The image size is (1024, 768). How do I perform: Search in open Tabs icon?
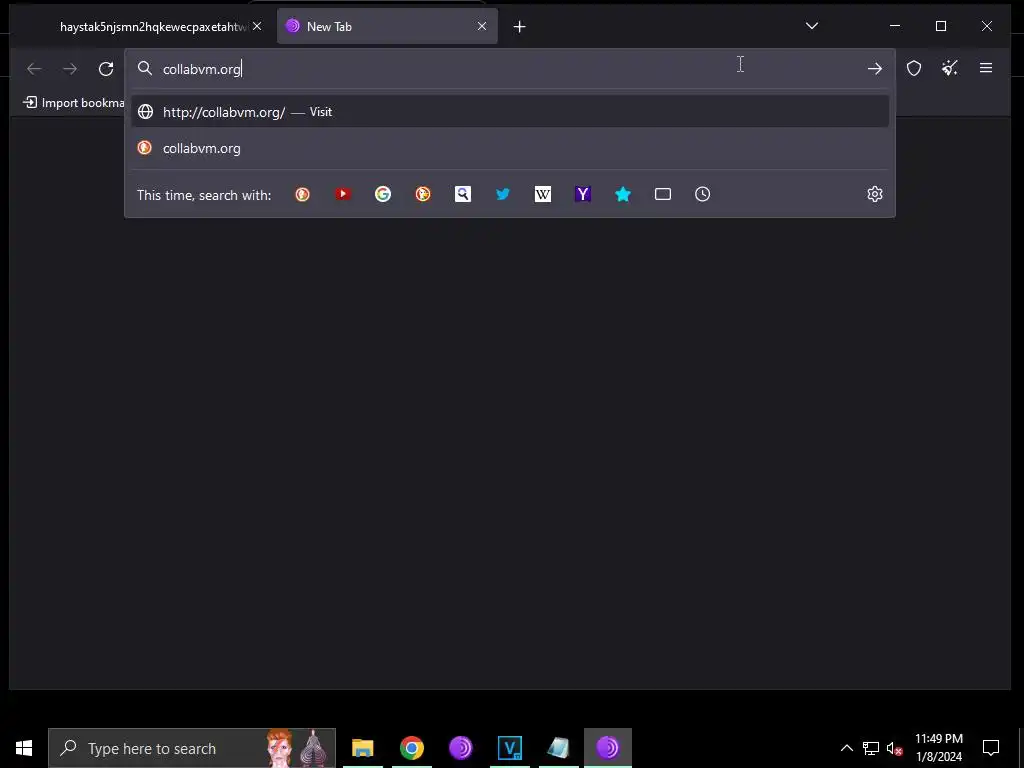pyautogui.click(x=663, y=194)
